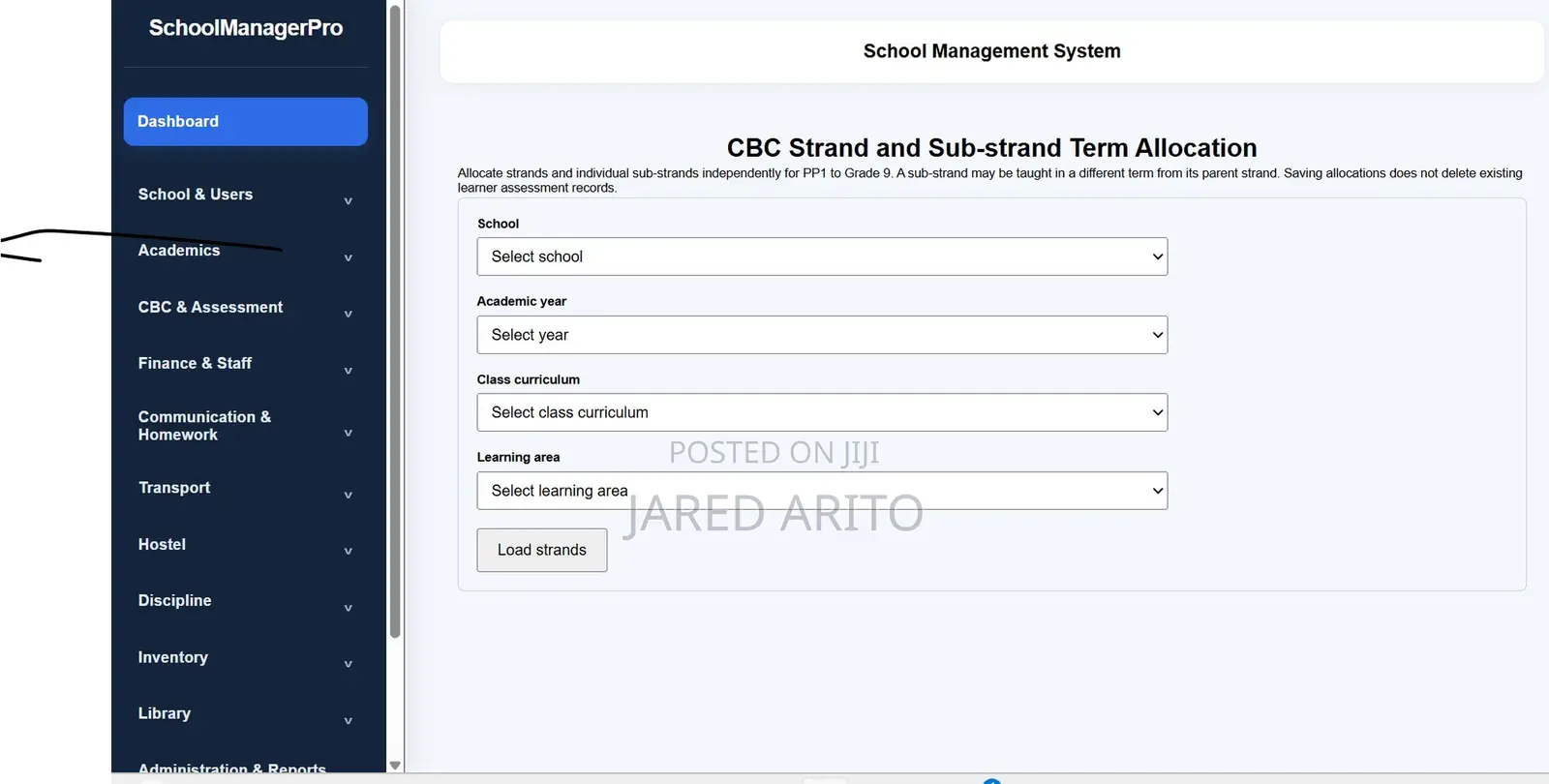Click the SchoolManagerPro logo title
The image size is (1549, 784).
pos(246,28)
